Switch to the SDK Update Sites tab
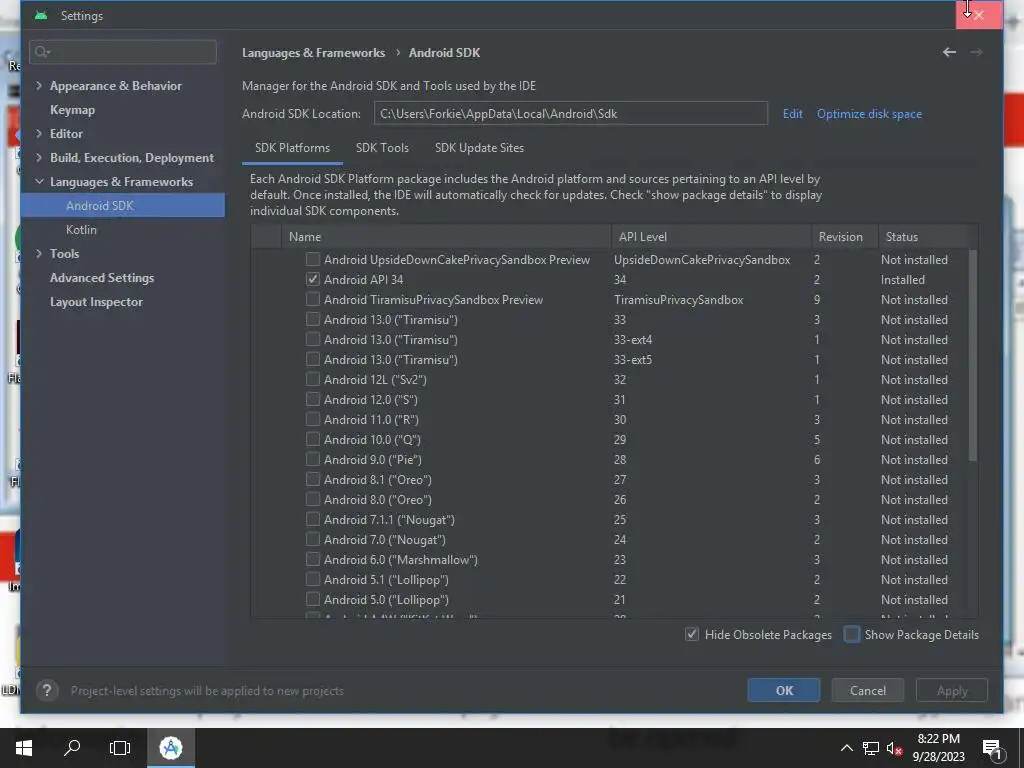 (479, 148)
